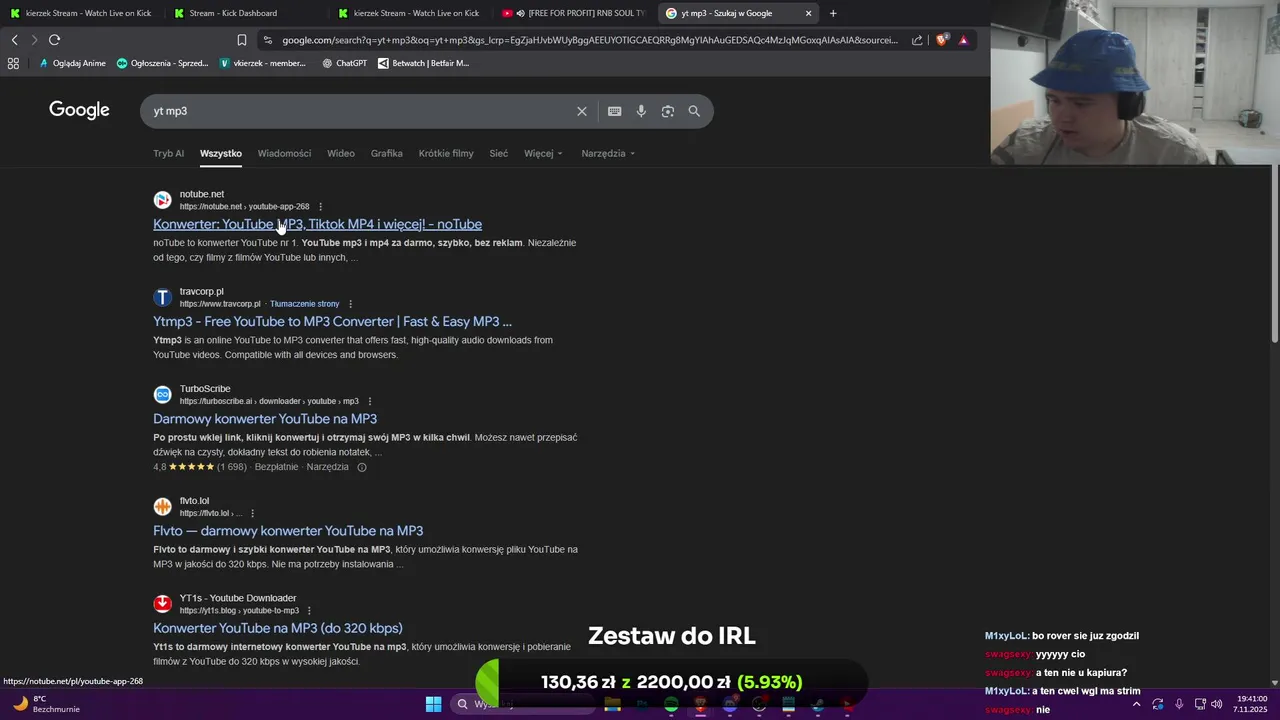1280x720 pixels.
Task: Select the Wiadomości search filter
Action: pos(284,153)
